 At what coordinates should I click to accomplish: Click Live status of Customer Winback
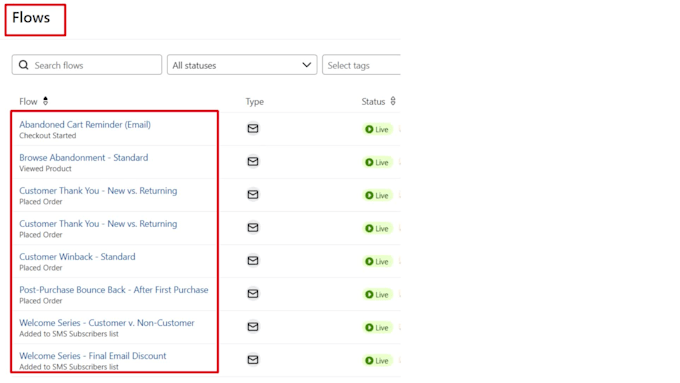pyautogui.click(x=377, y=262)
